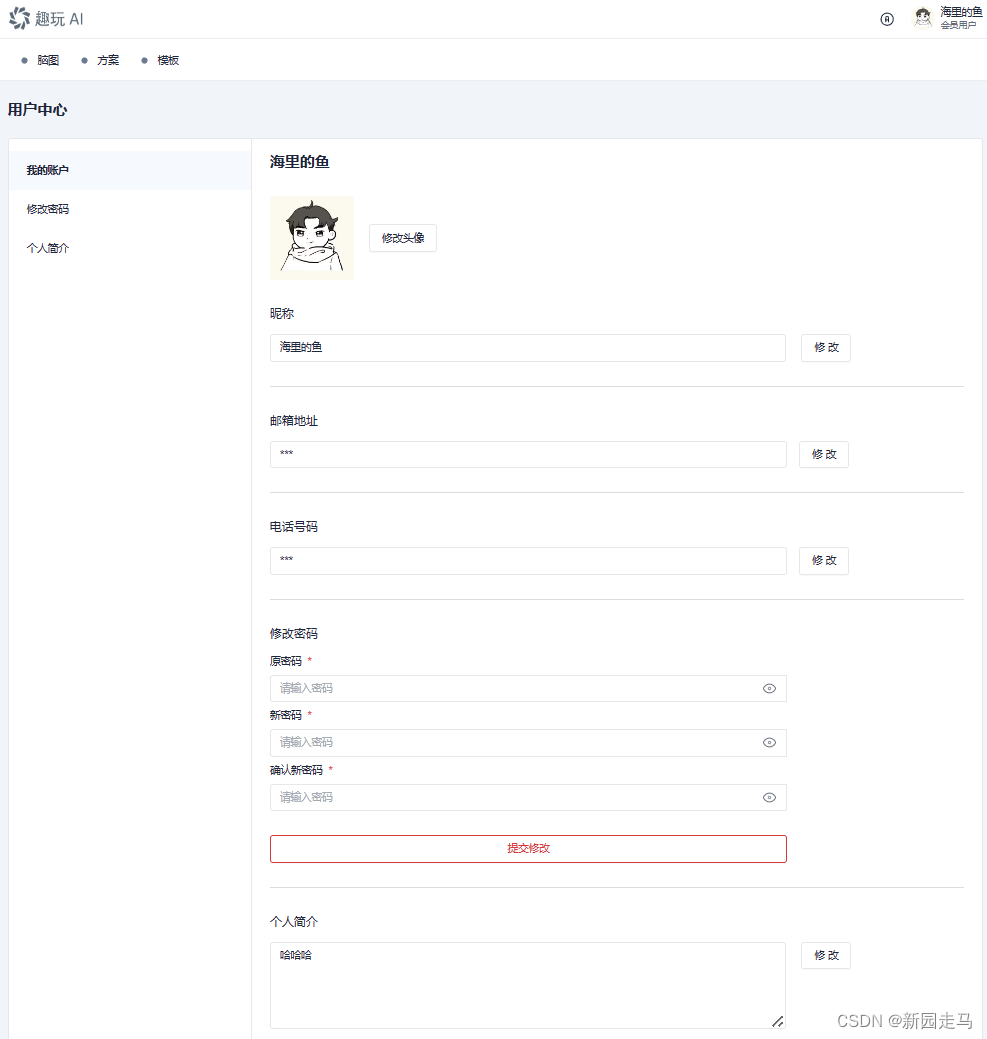This screenshot has width=987, height=1039.
Task: Select 修改密码 in sidebar
Action: [130, 209]
